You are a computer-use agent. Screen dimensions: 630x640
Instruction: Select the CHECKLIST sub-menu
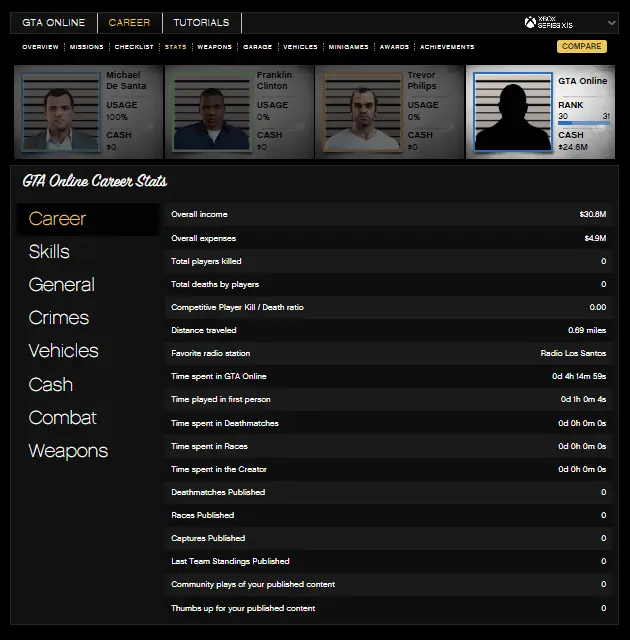134,47
